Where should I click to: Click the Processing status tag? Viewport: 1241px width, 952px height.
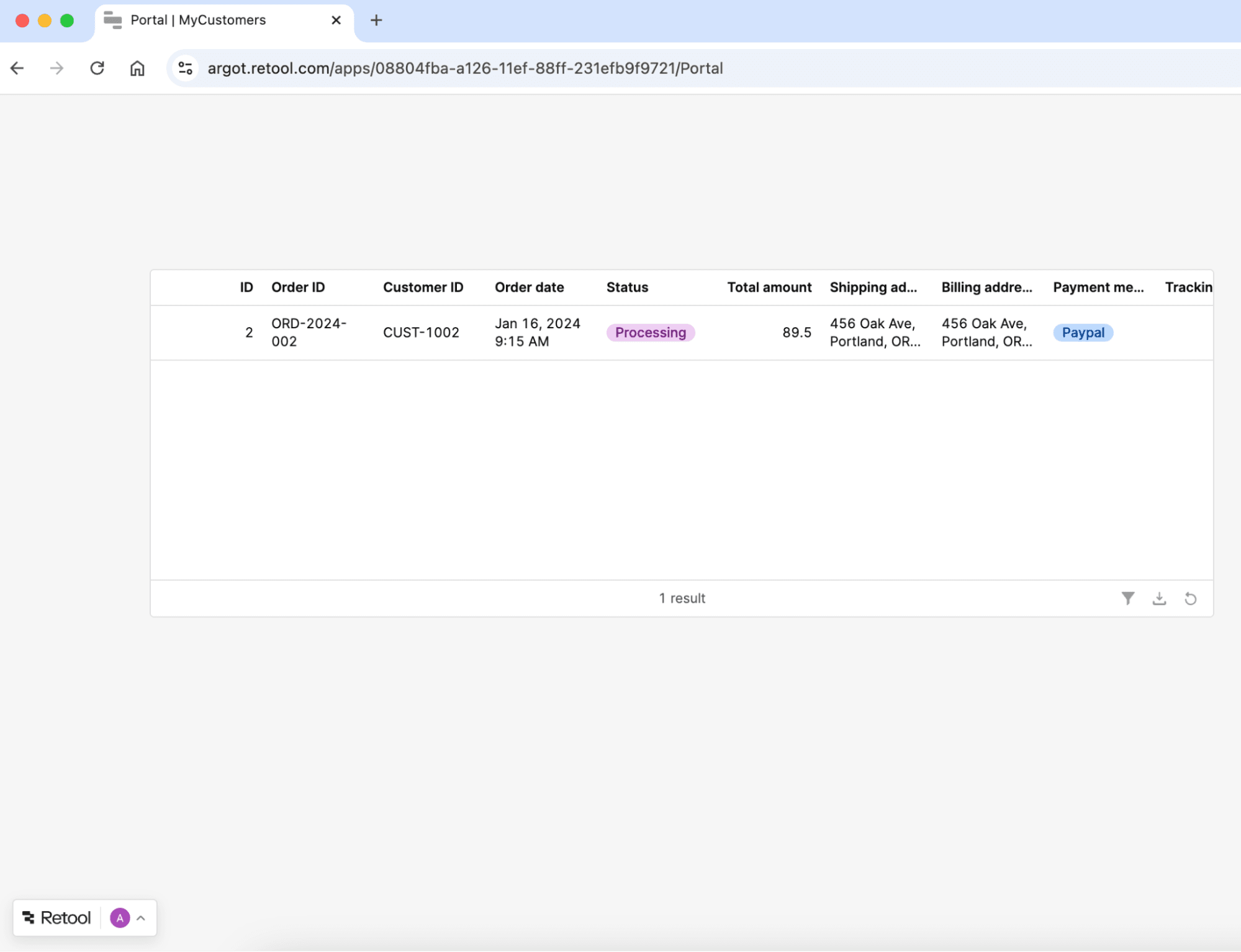coord(650,333)
